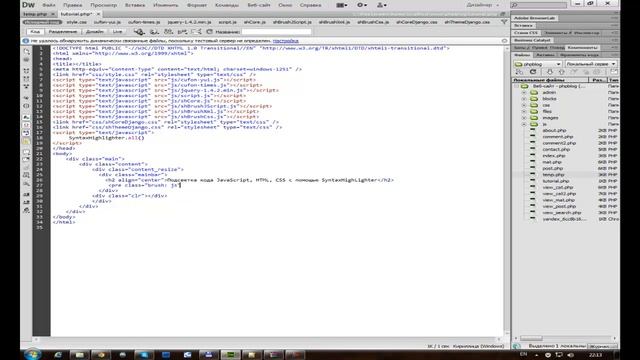
Task: Switch to Код view
Action: tap(35, 31)
